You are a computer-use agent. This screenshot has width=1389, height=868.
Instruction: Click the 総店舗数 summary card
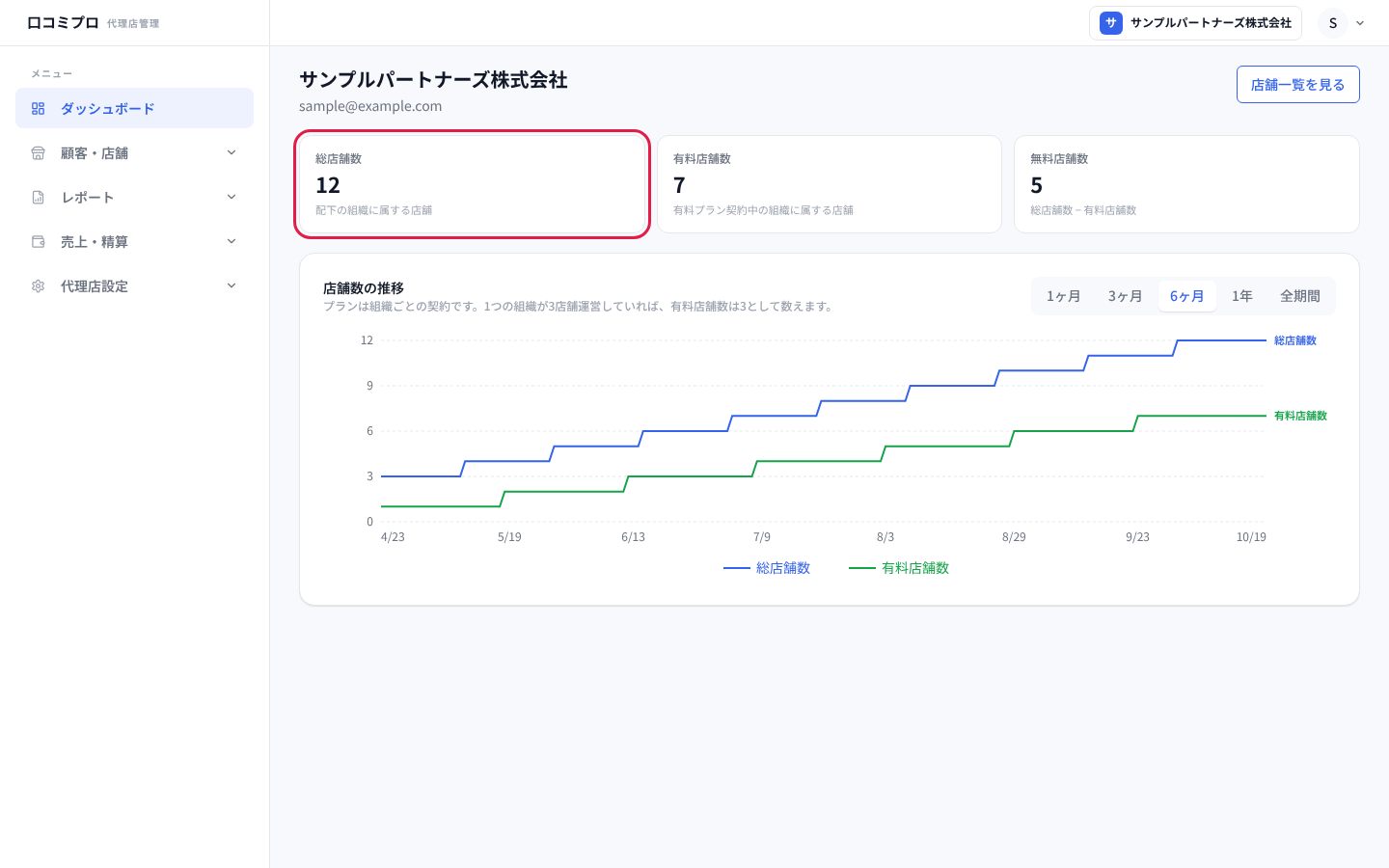click(x=472, y=184)
